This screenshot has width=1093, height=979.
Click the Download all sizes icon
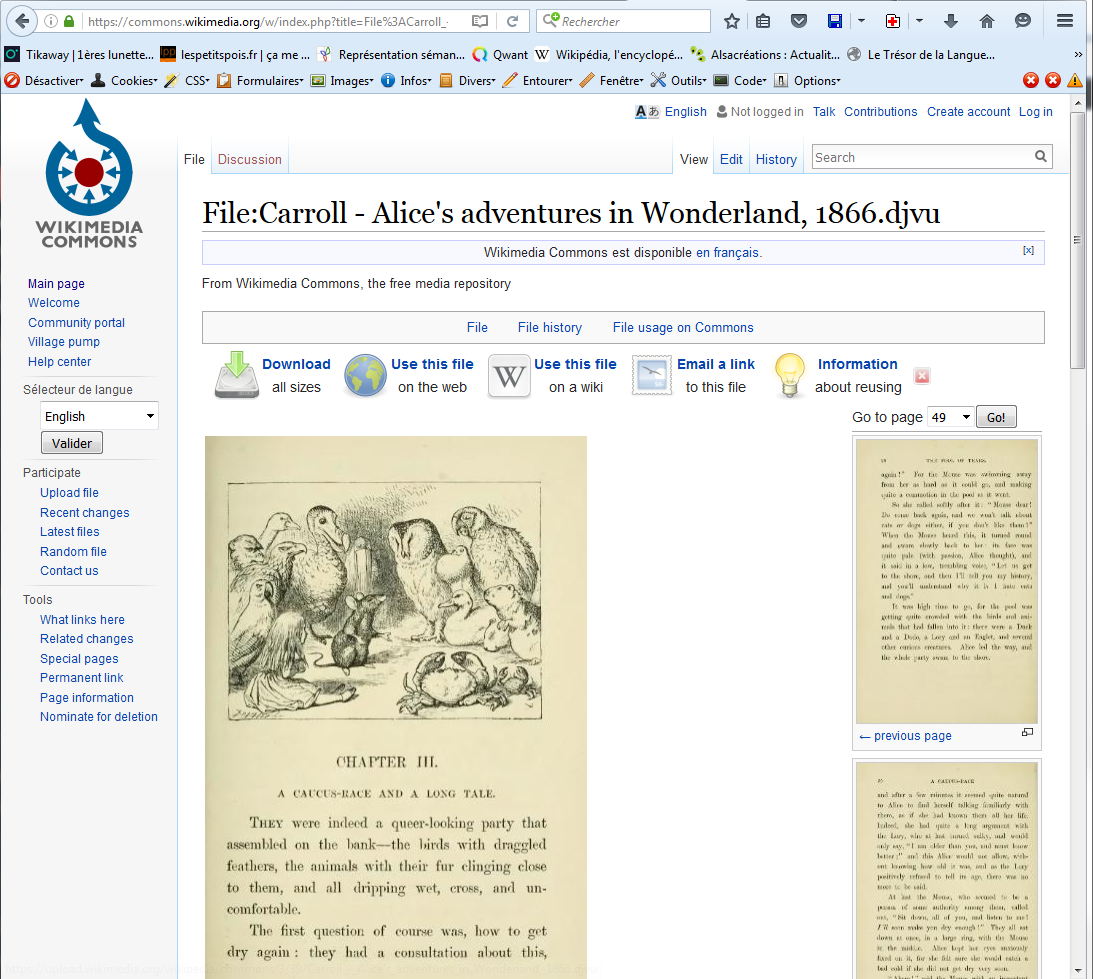(x=236, y=376)
